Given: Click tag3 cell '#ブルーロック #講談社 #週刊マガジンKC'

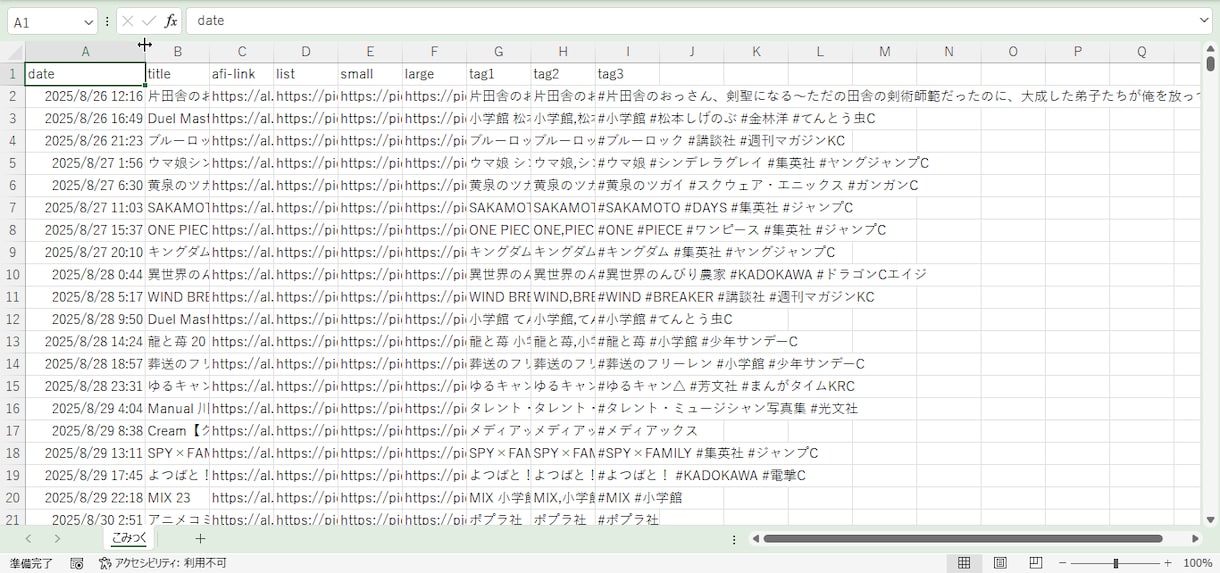Looking at the screenshot, I should [x=721, y=141].
